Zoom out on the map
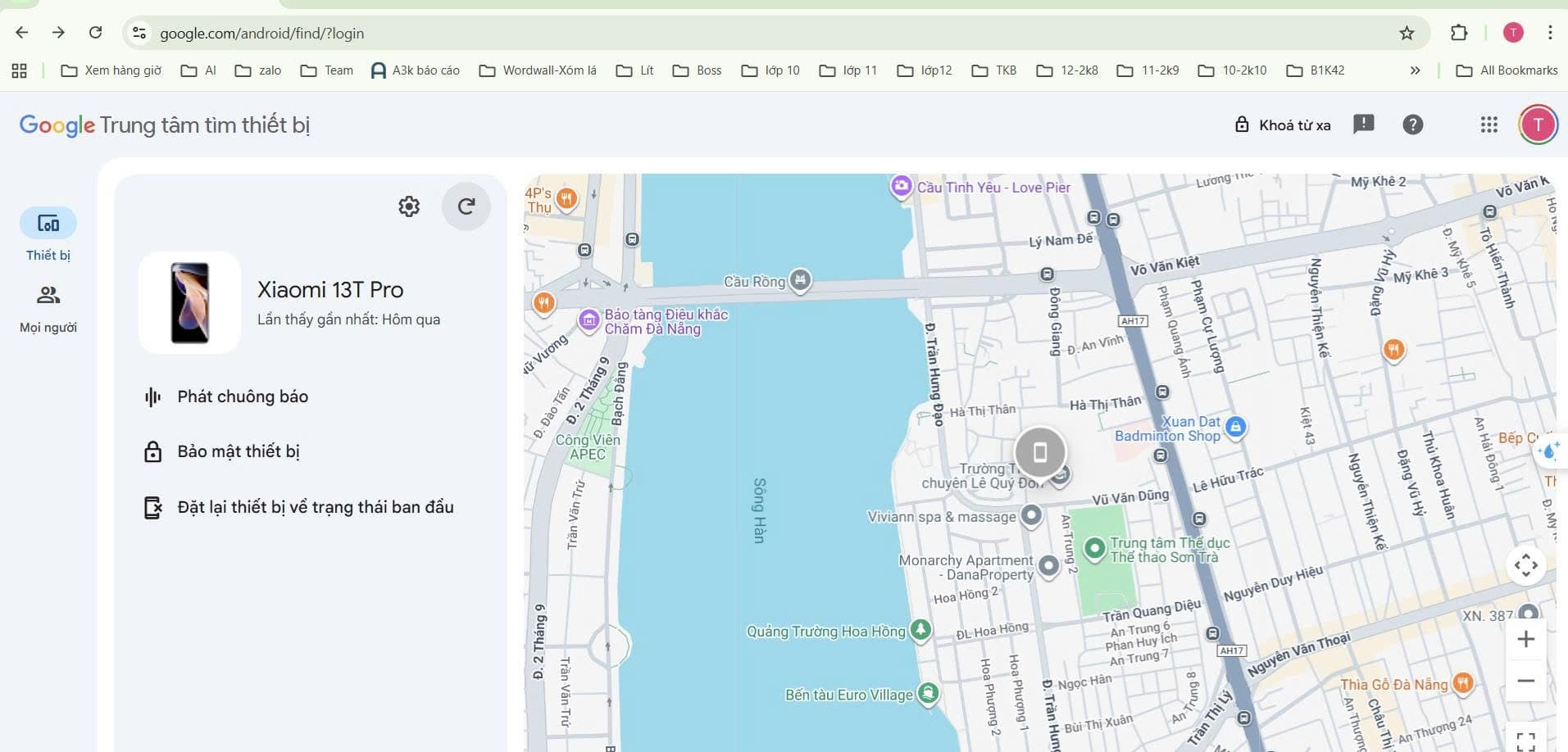The image size is (1568, 752). point(1525,681)
